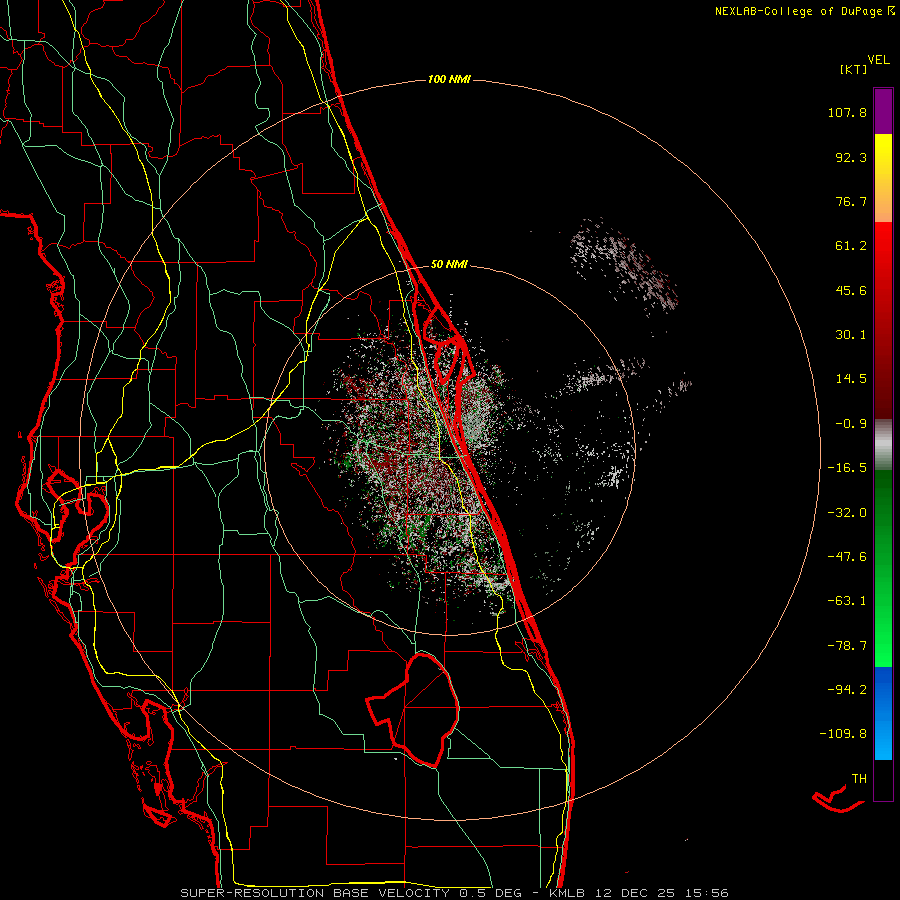Screen dimensions: 900x900
Task: Click the 14.5 velocity scale value
Action: pyautogui.click(x=851, y=379)
